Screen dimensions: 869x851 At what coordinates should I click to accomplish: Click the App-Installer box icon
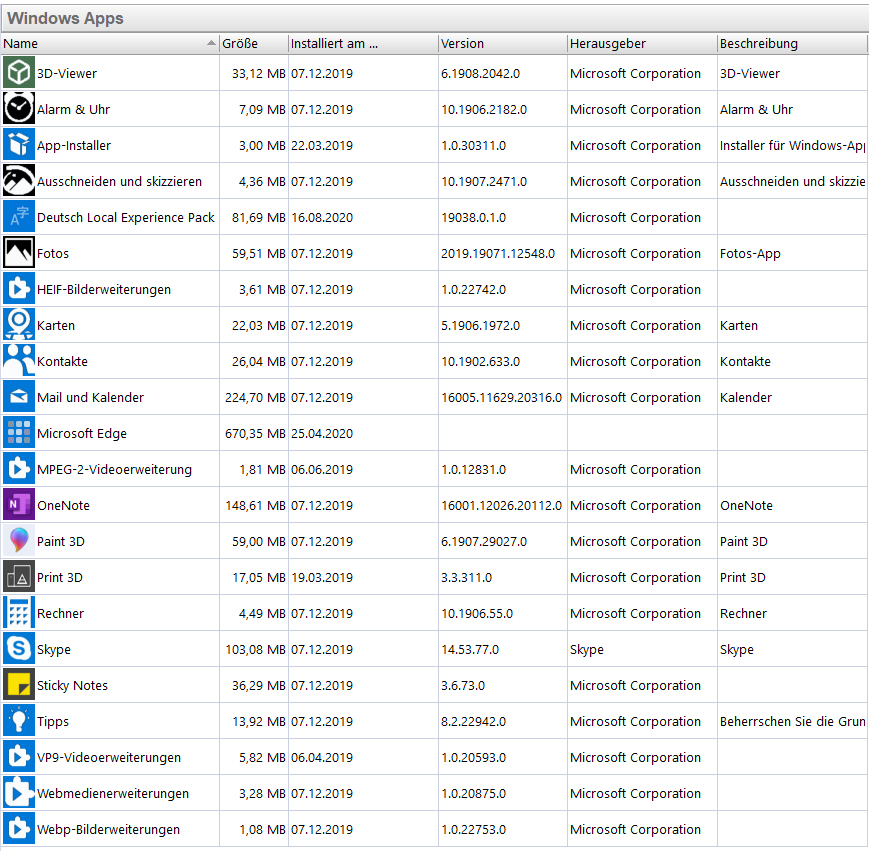(19, 145)
